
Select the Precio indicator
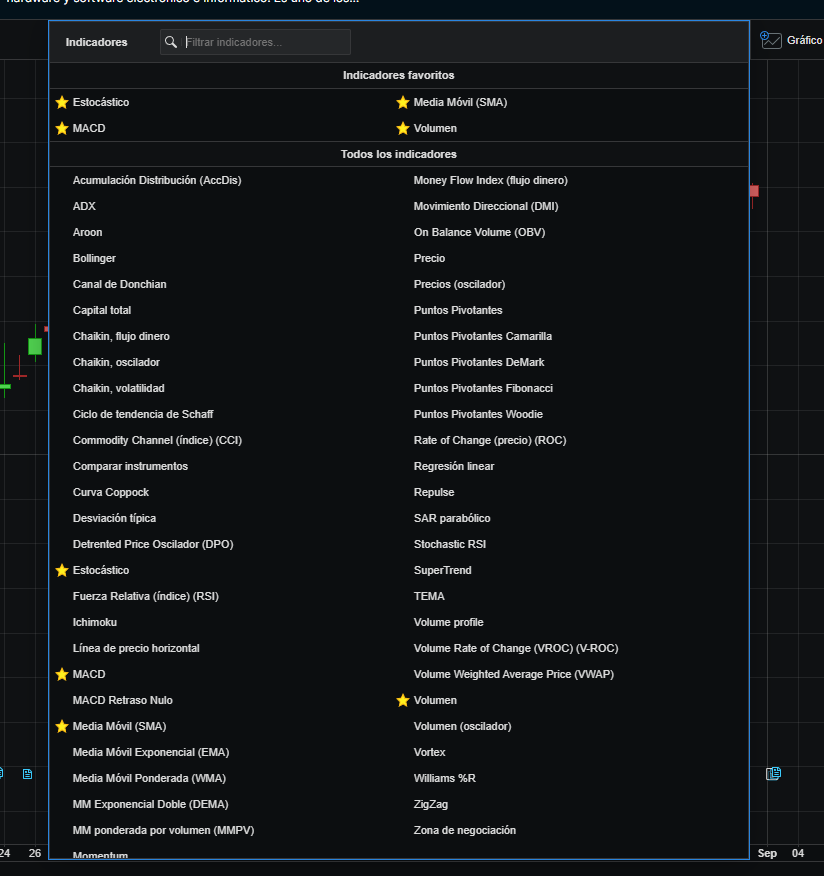click(429, 258)
